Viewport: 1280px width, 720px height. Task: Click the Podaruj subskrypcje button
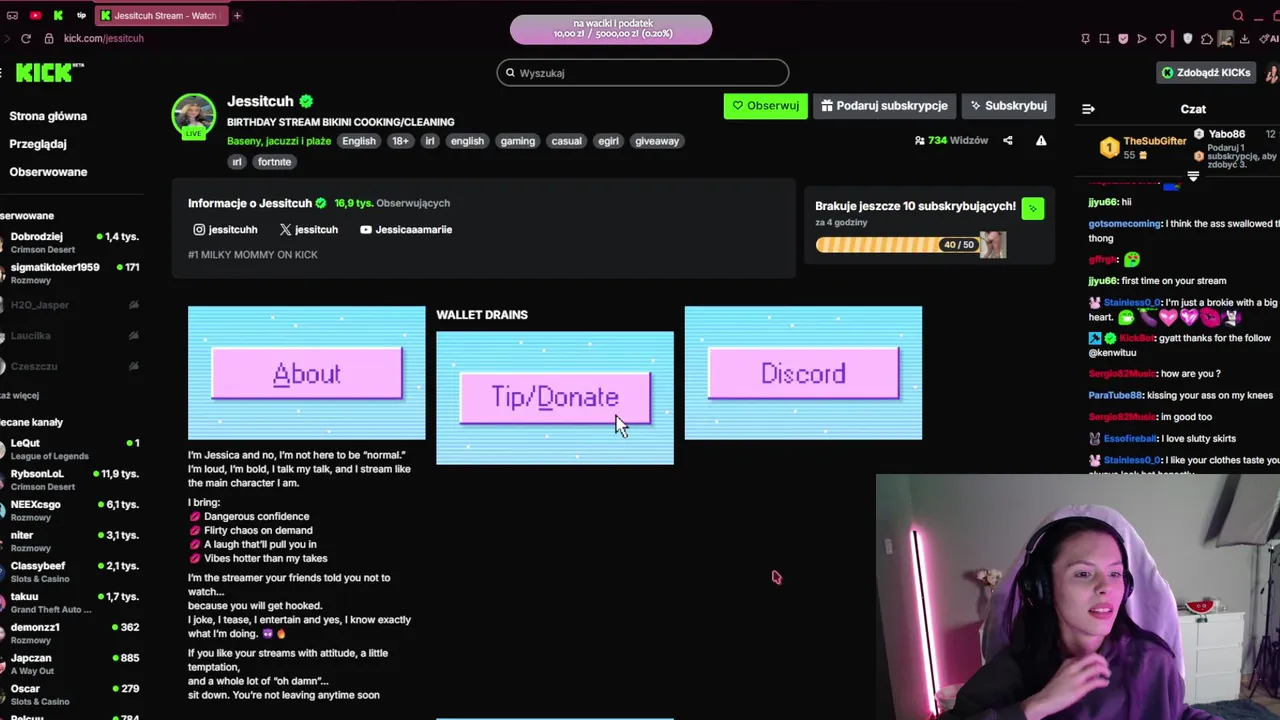[x=884, y=106]
